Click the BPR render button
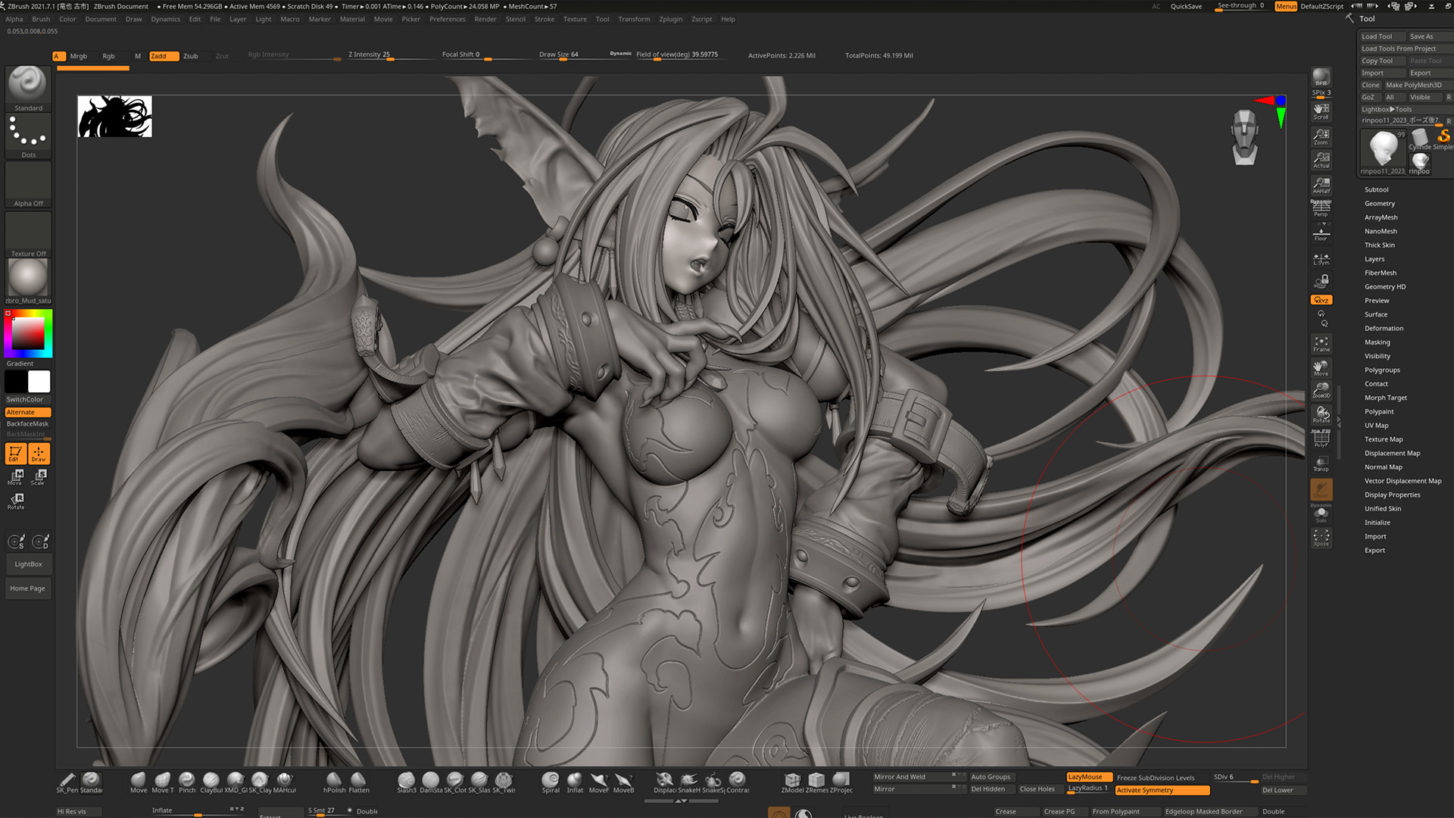Screen dimensions: 1454x818 (x=1321, y=78)
